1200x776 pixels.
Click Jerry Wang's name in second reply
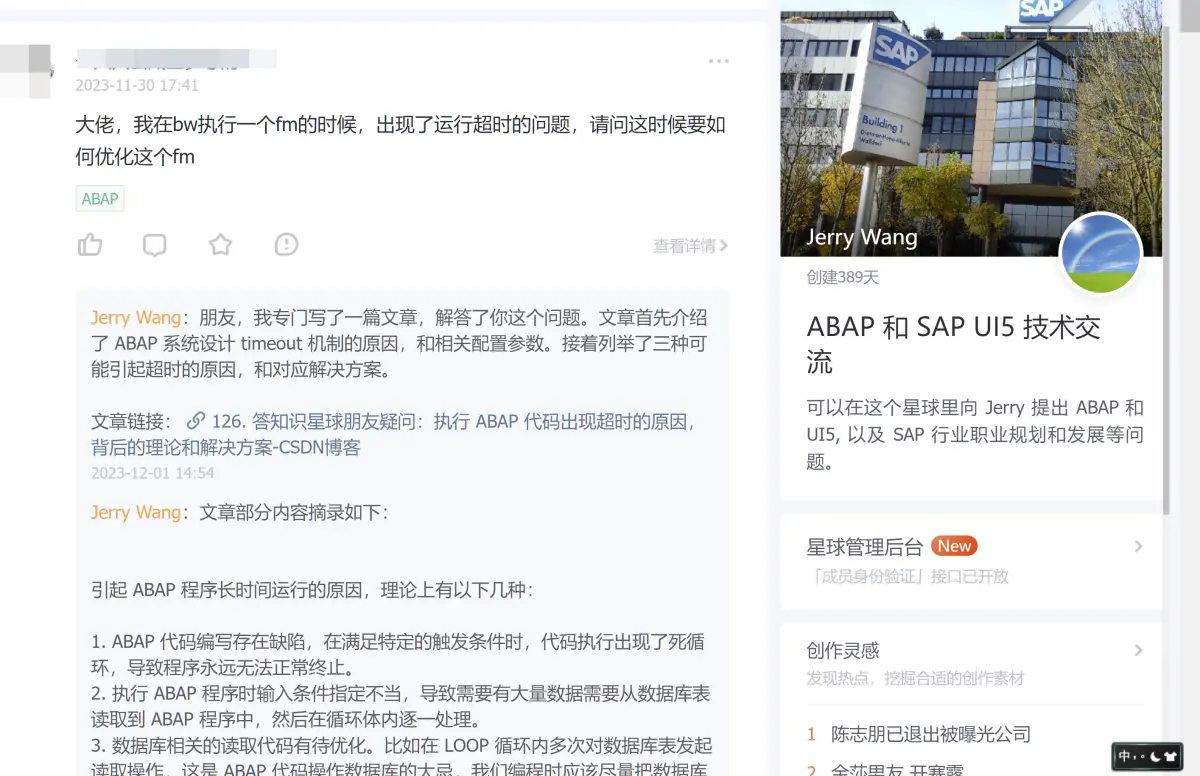point(136,512)
